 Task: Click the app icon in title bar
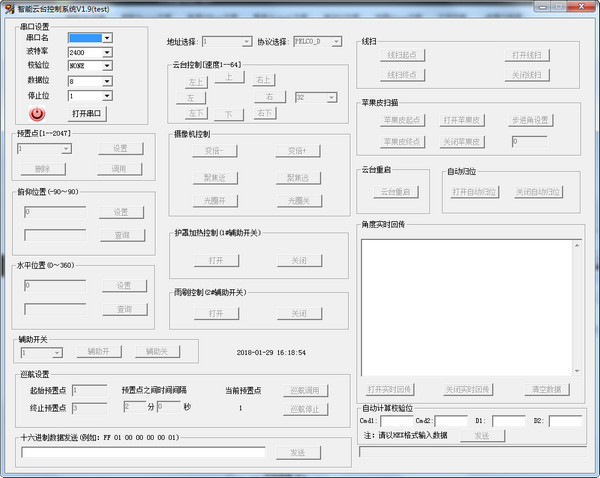9,8
